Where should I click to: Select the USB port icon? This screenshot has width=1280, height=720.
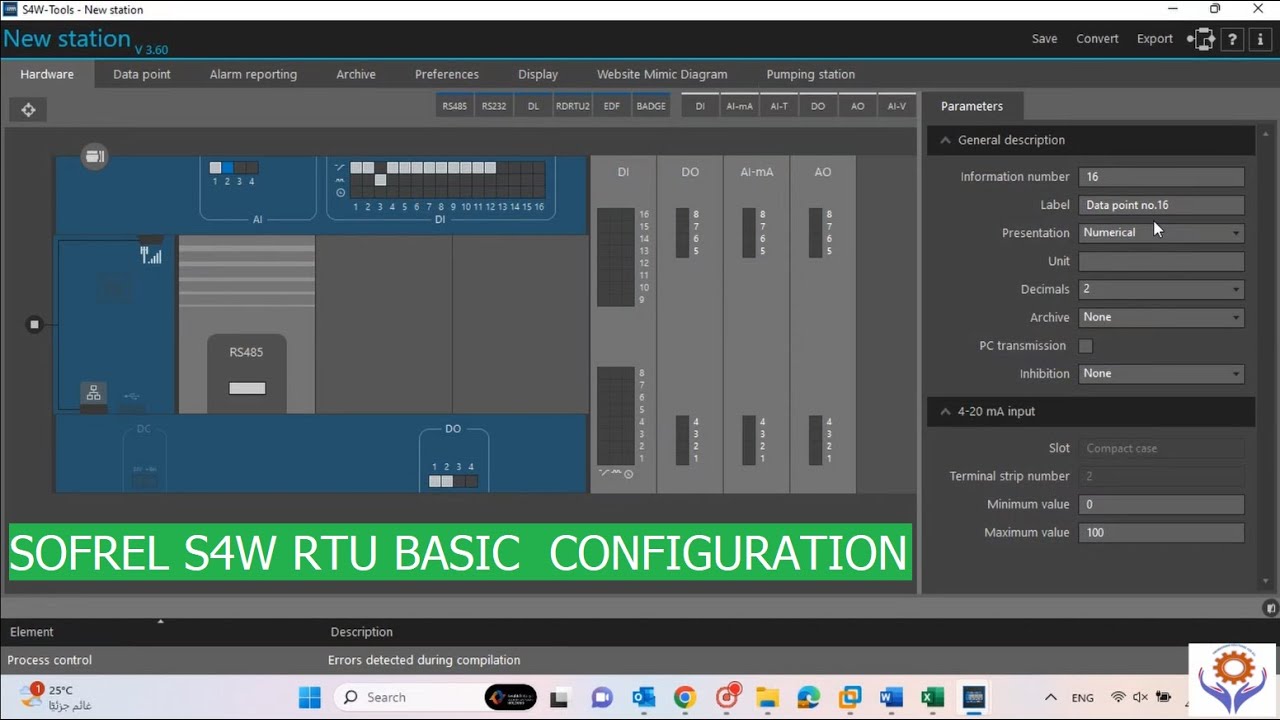[131, 396]
